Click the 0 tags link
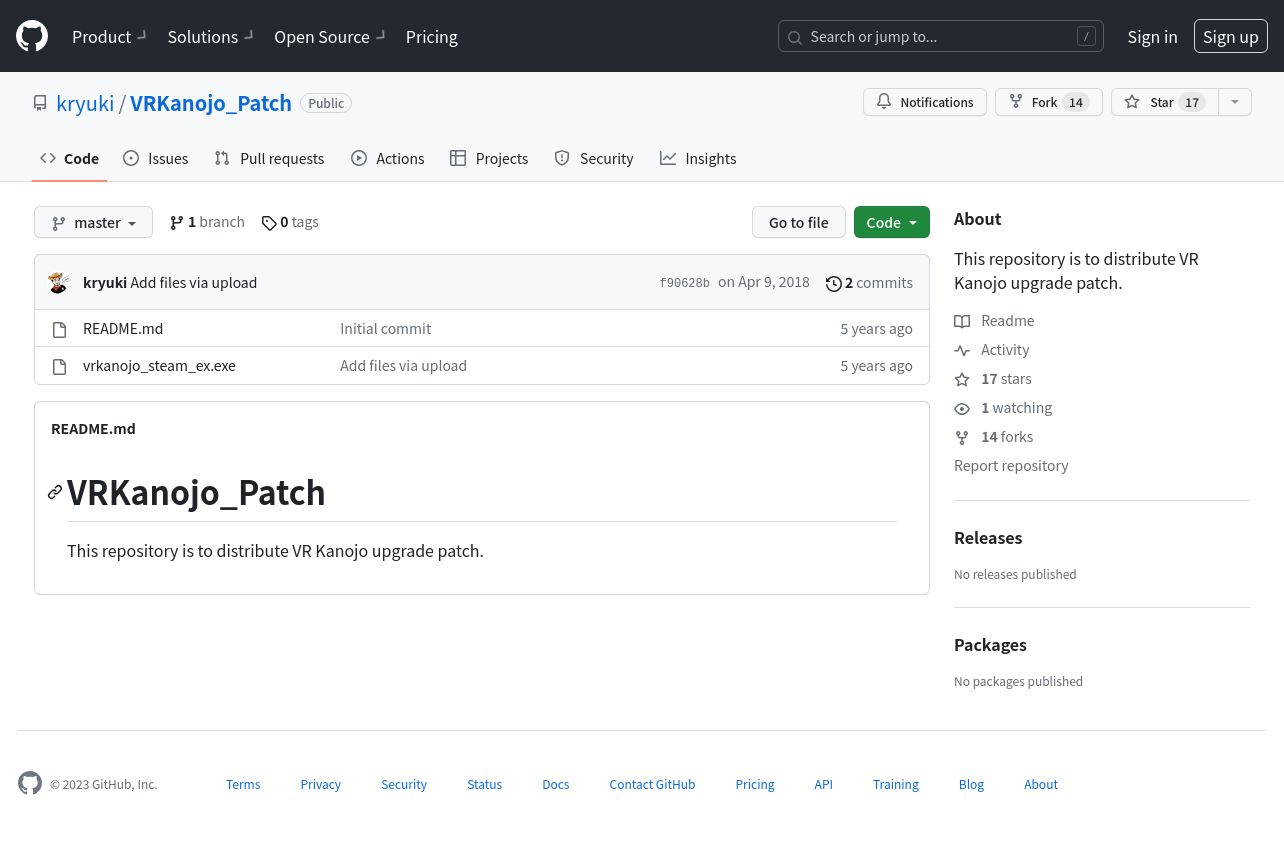 [x=290, y=222]
